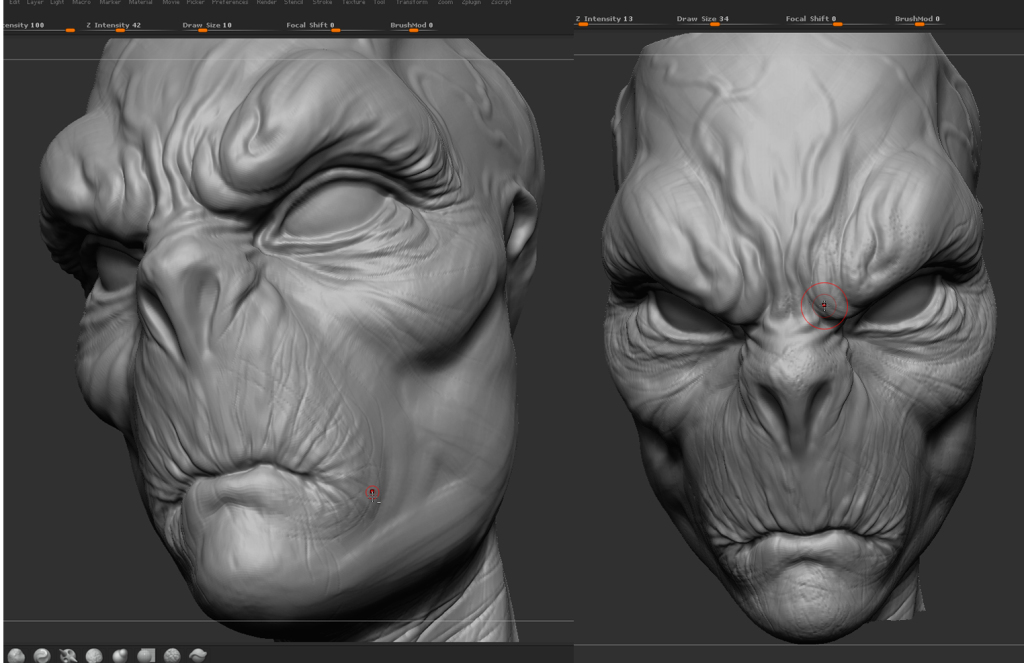Open the Stencil menu
The height and width of the screenshot is (663, 1024).
293,3
